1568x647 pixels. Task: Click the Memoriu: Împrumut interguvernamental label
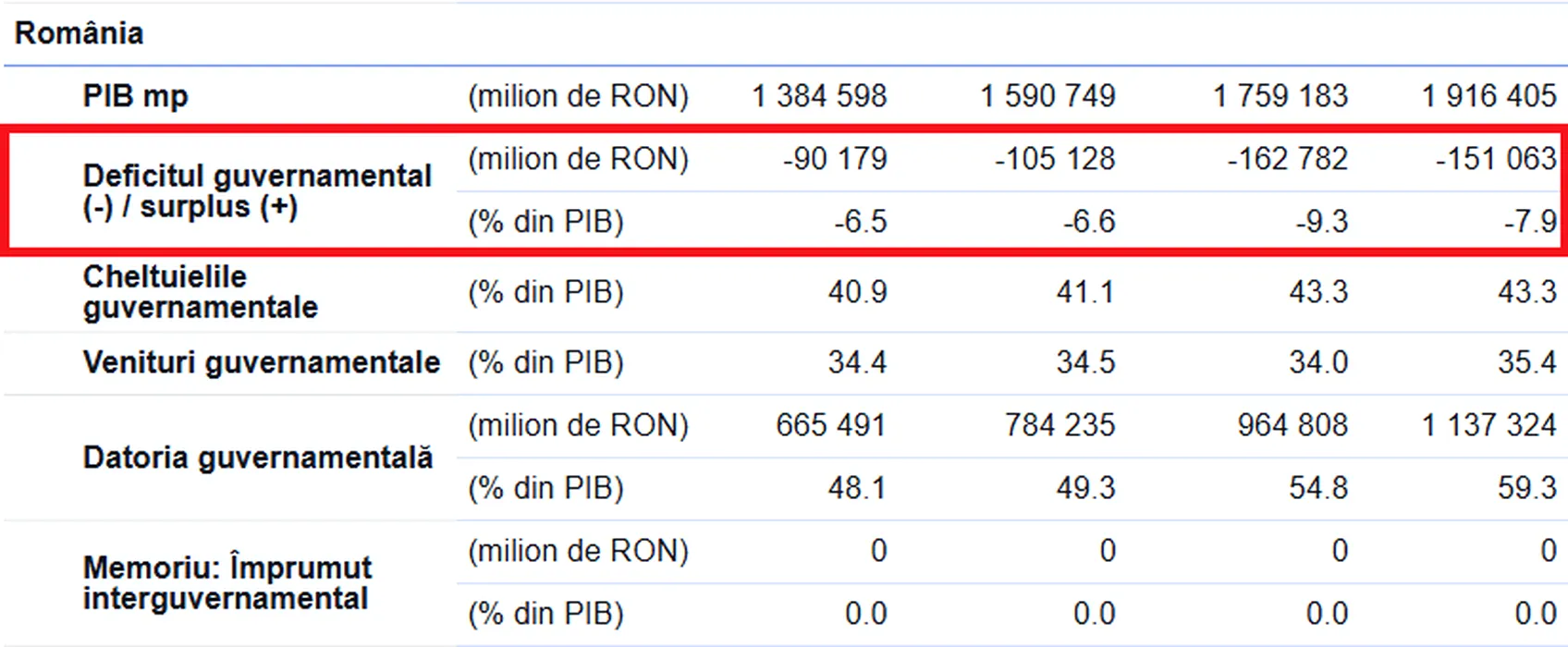click(227, 582)
